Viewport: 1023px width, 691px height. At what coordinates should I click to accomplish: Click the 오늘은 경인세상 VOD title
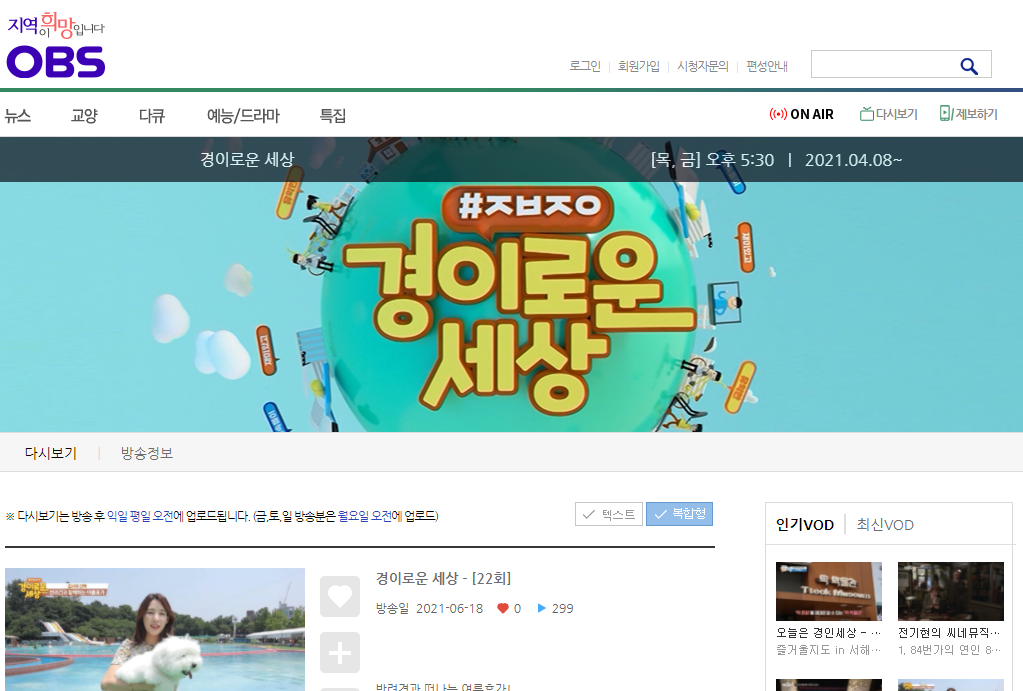829,633
